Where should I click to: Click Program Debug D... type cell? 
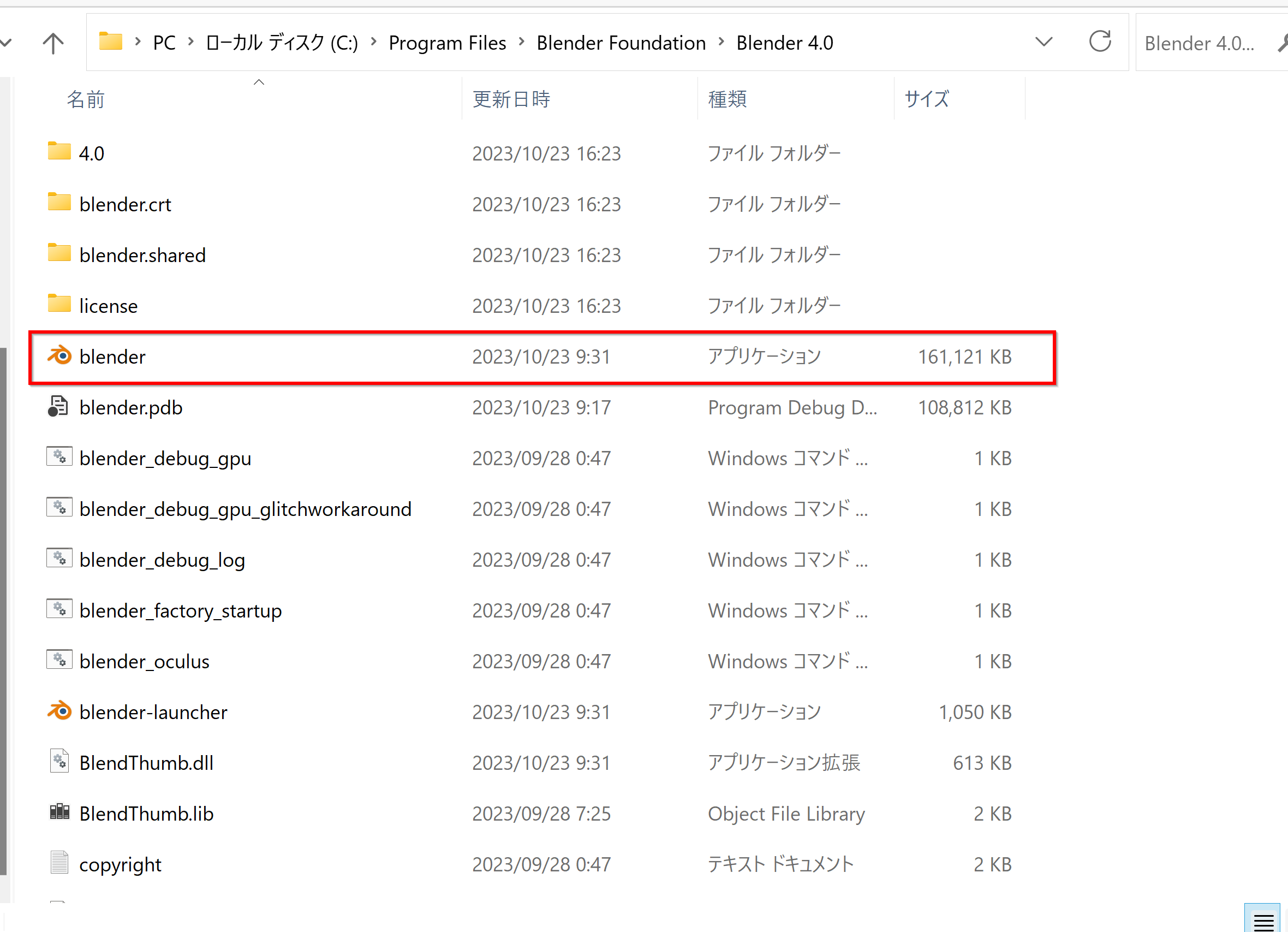[792, 407]
